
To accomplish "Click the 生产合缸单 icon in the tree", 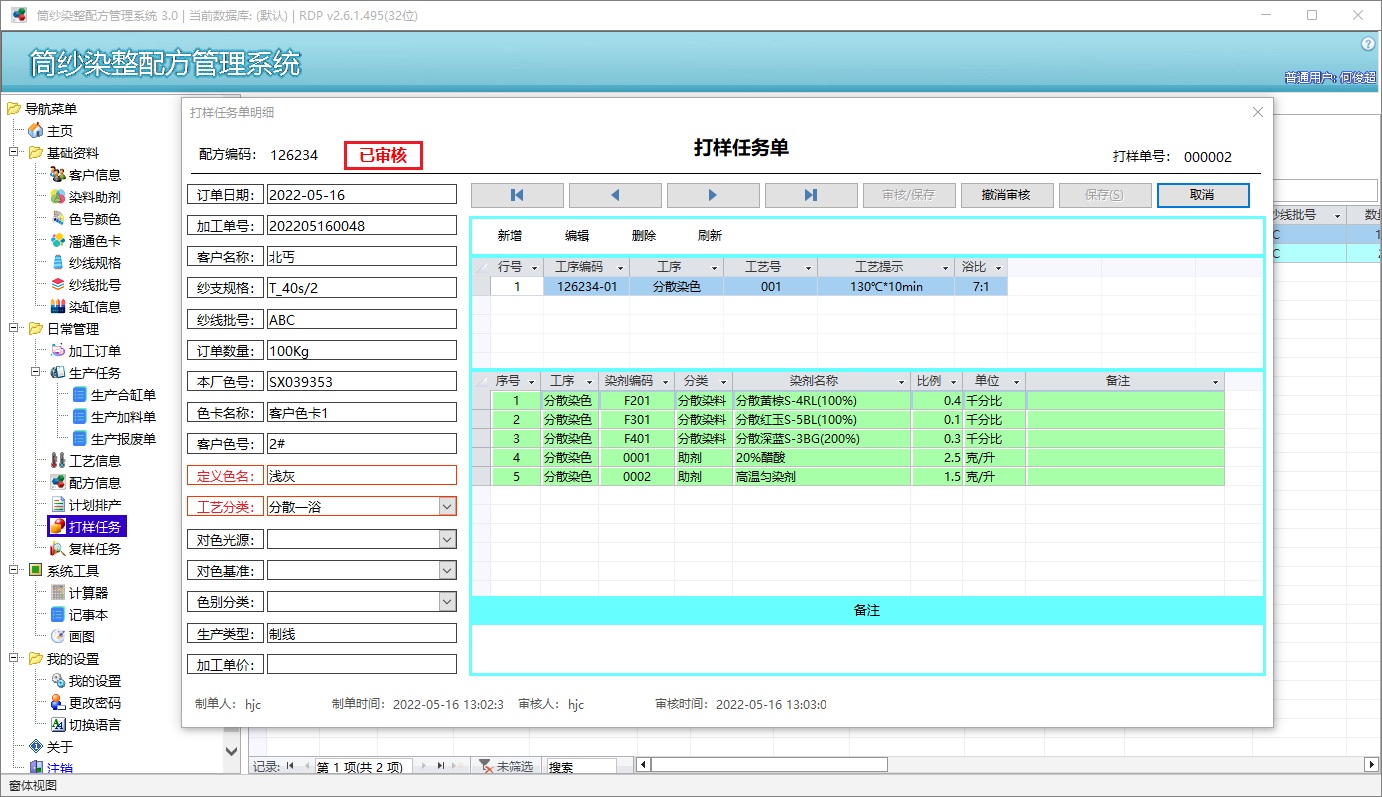I will 80,395.
